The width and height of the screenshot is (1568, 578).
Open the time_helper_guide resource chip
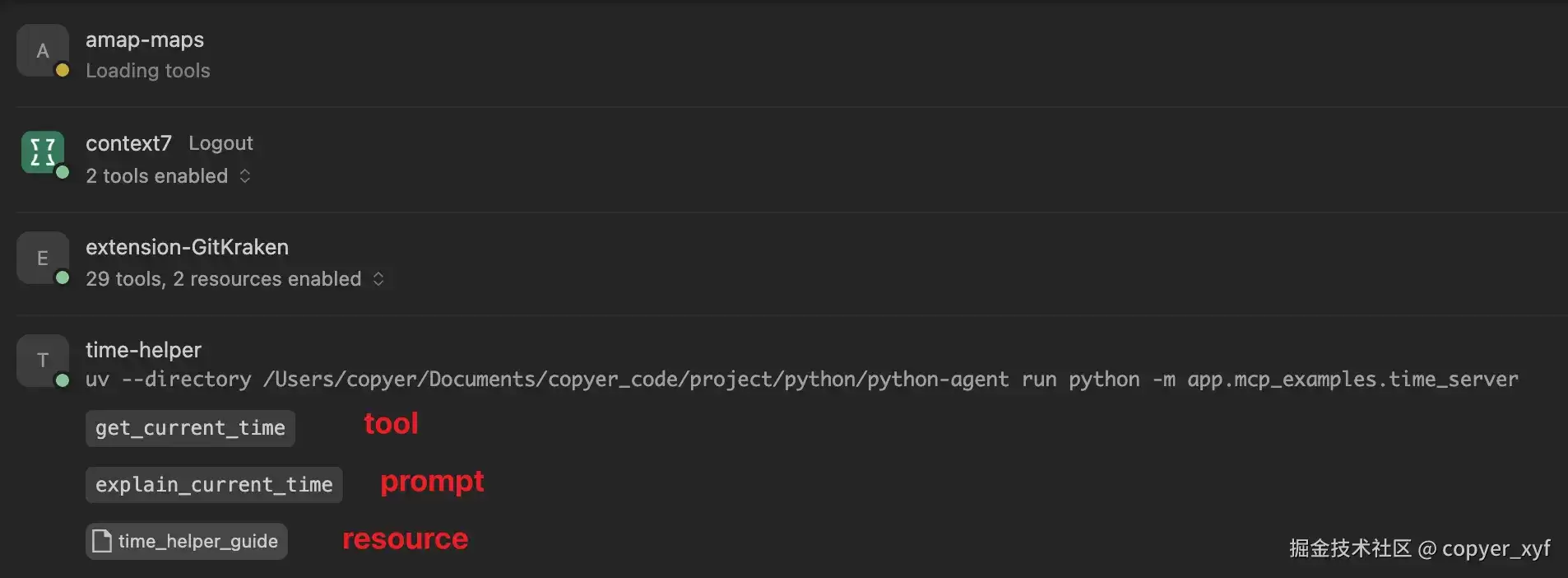[187, 541]
